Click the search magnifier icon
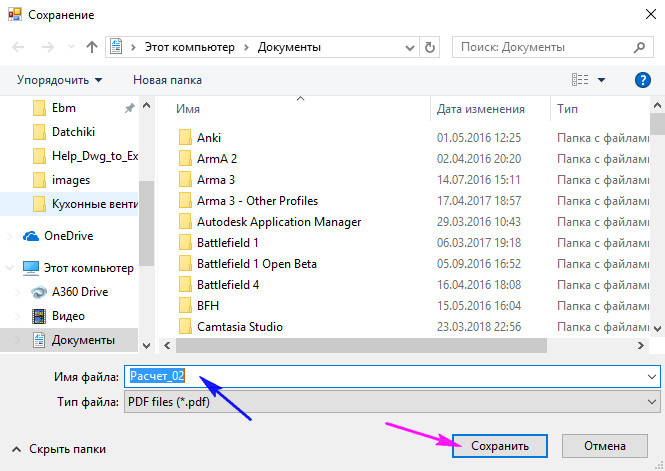The image size is (665, 471). [x=639, y=47]
